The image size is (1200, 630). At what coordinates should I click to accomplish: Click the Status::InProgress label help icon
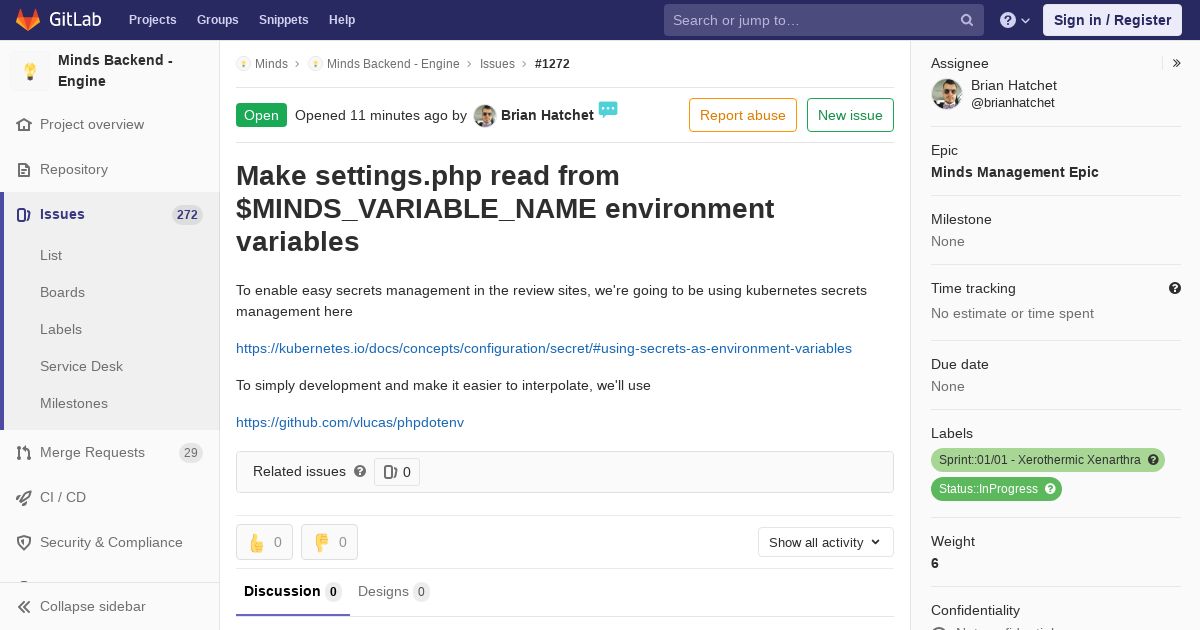click(x=1050, y=489)
